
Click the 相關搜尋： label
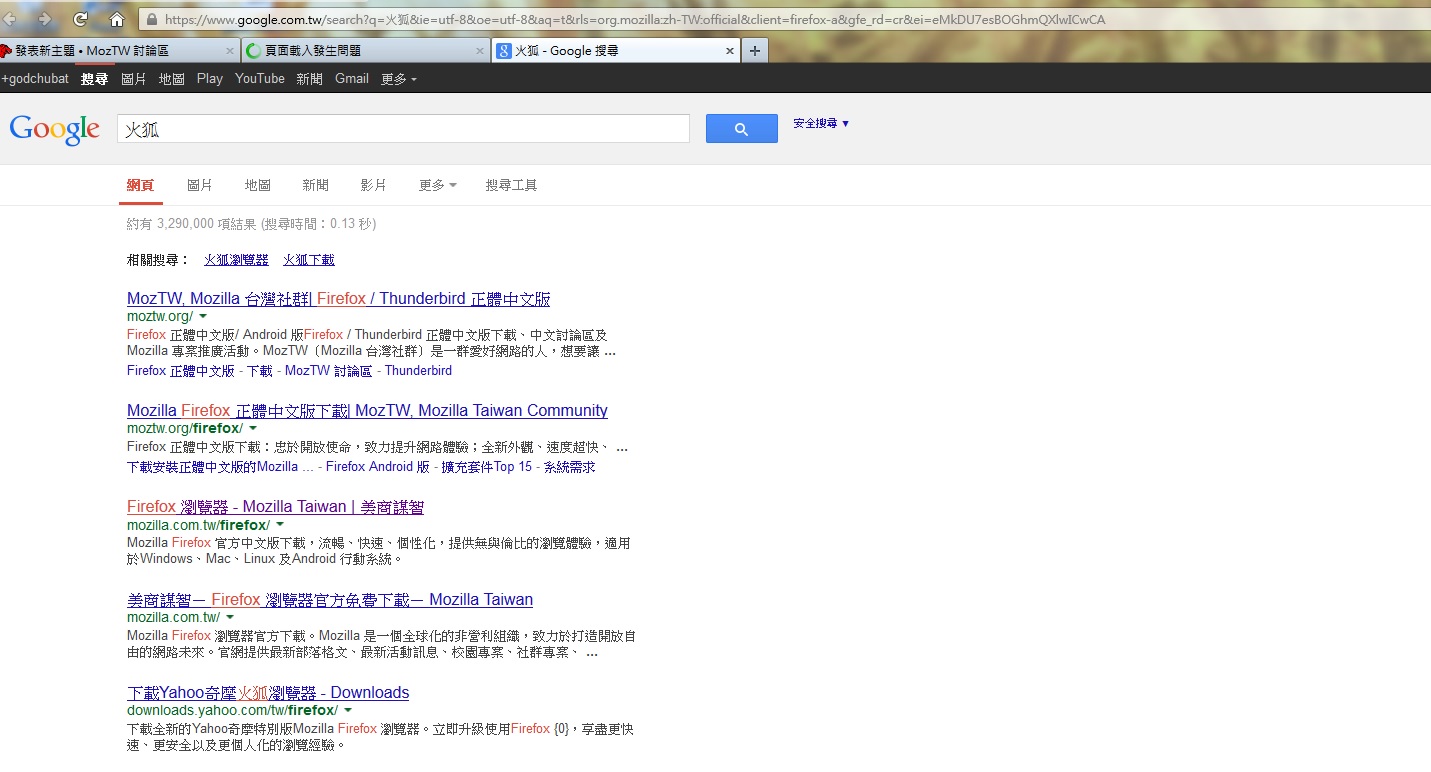coord(159,260)
